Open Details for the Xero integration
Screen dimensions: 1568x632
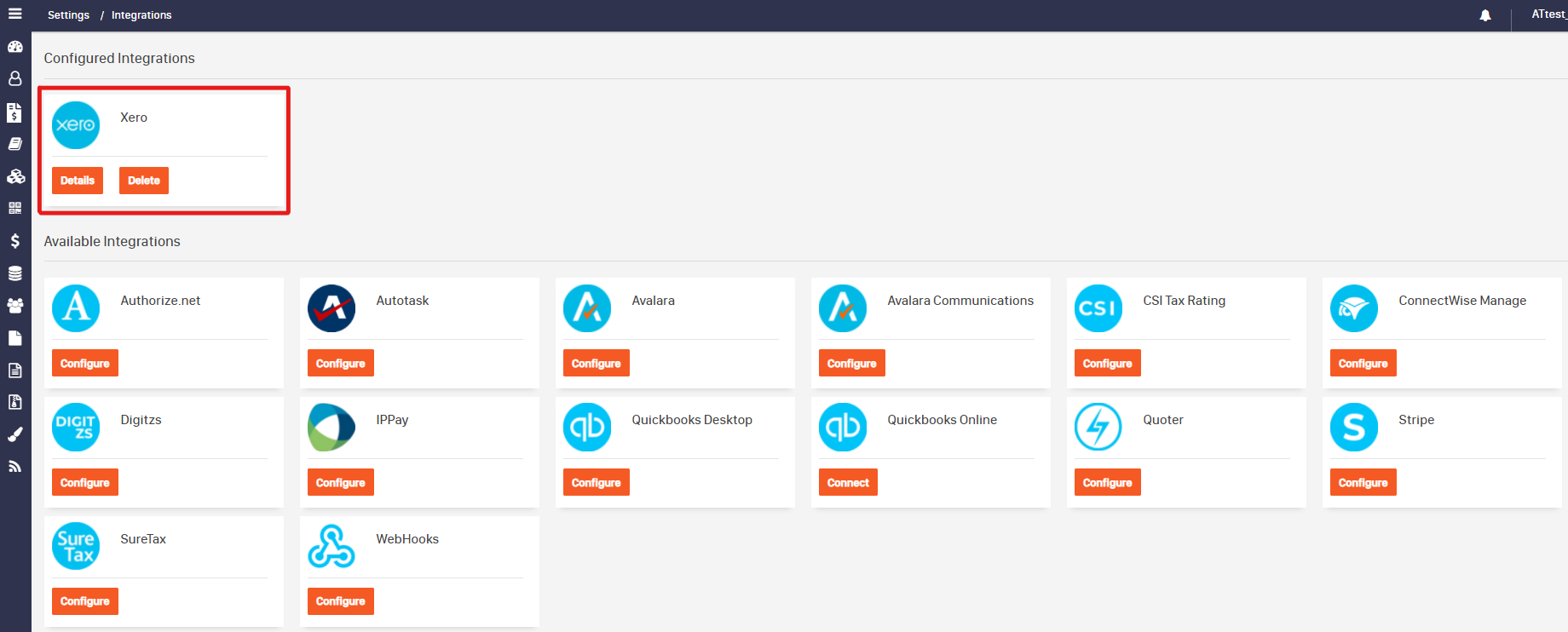point(78,181)
